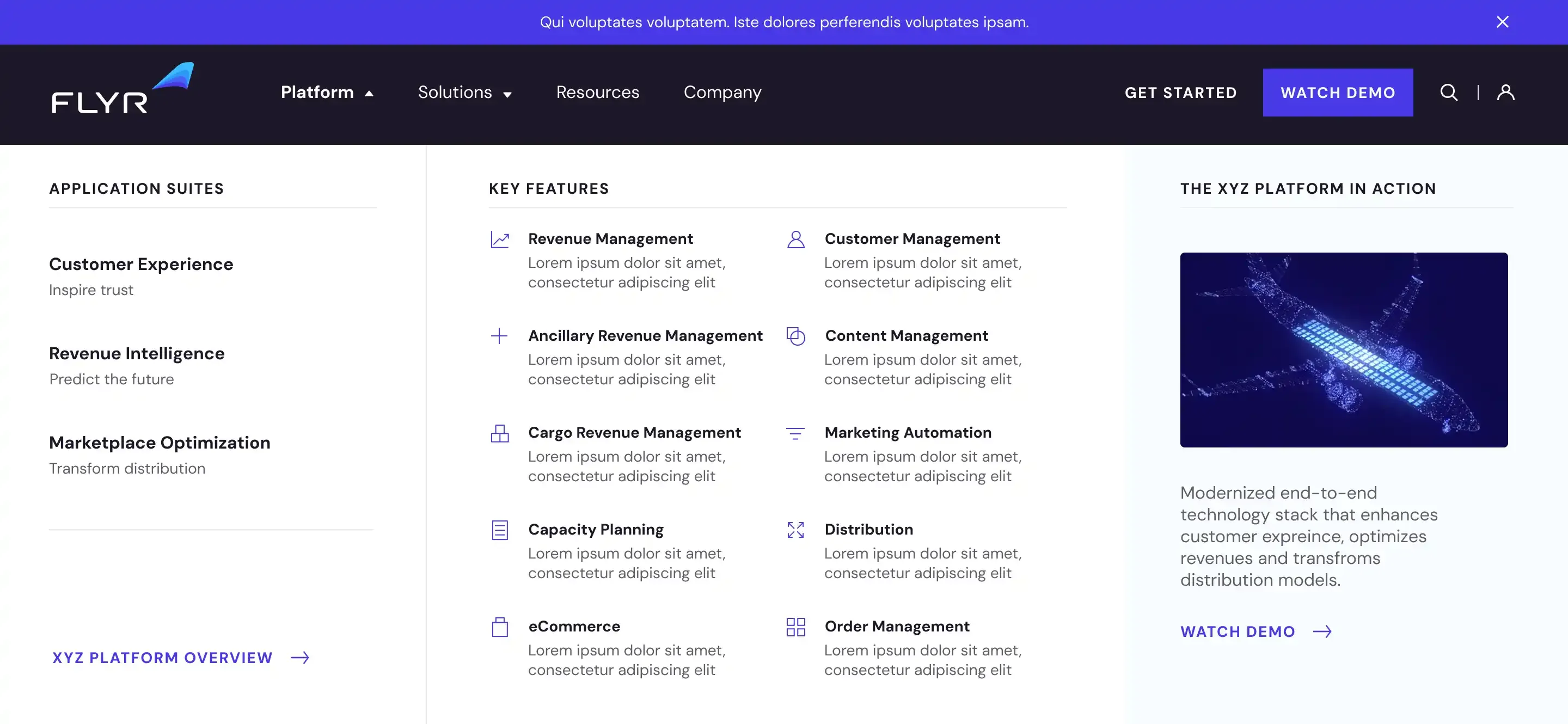Image resolution: width=1568 pixels, height=724 pixels.
Task: Open Capacity Planning feature
Action: [596, 529]
